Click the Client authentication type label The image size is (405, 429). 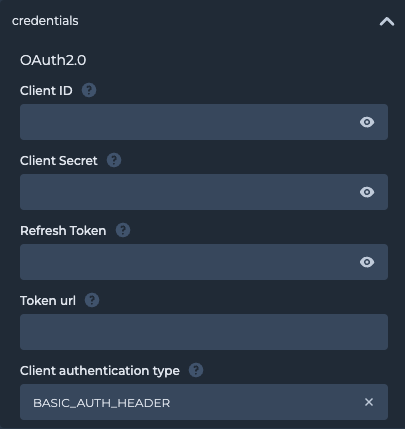(x=100, y=371)
